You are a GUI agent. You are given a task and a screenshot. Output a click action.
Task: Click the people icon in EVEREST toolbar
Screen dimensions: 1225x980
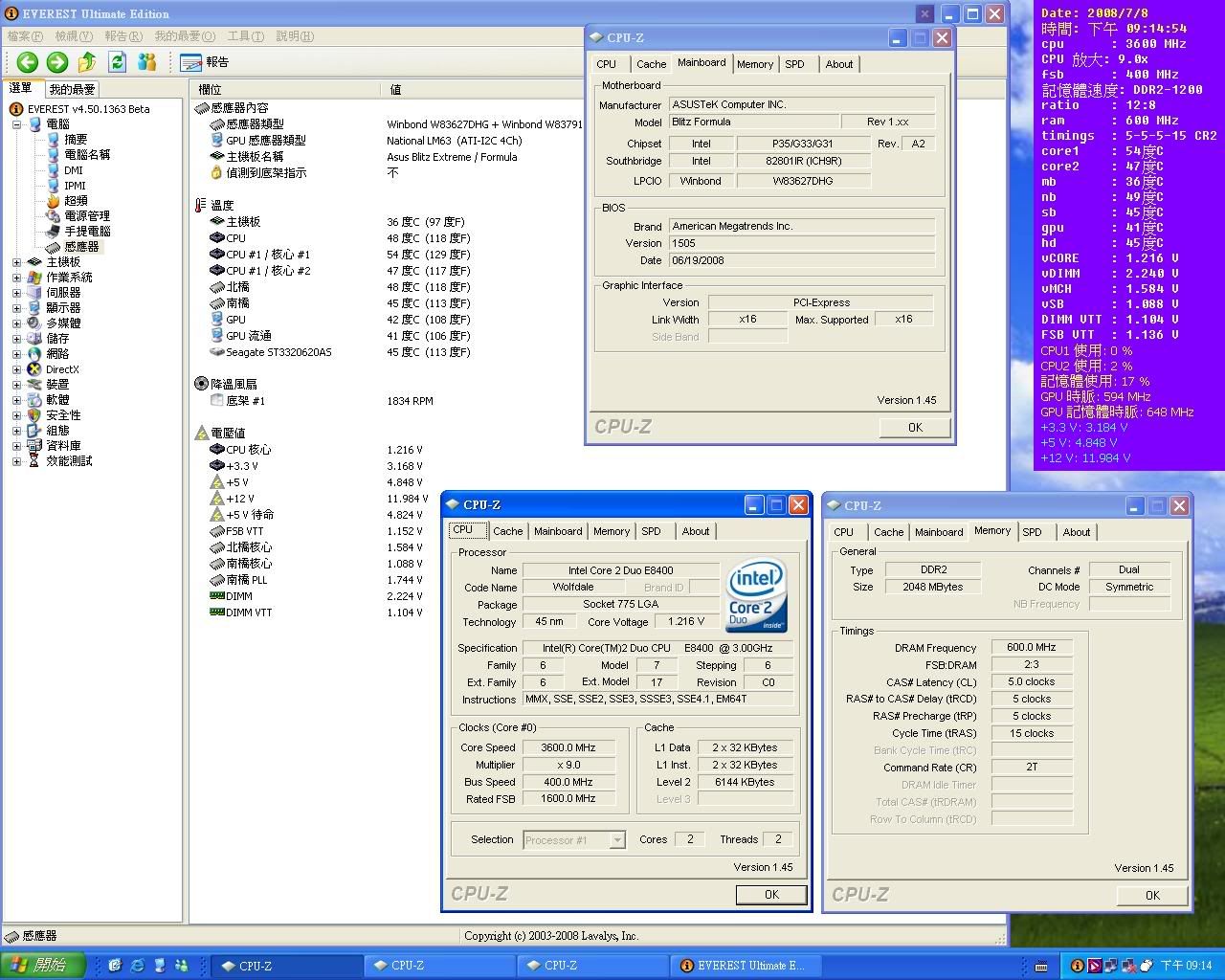point(146,62)
